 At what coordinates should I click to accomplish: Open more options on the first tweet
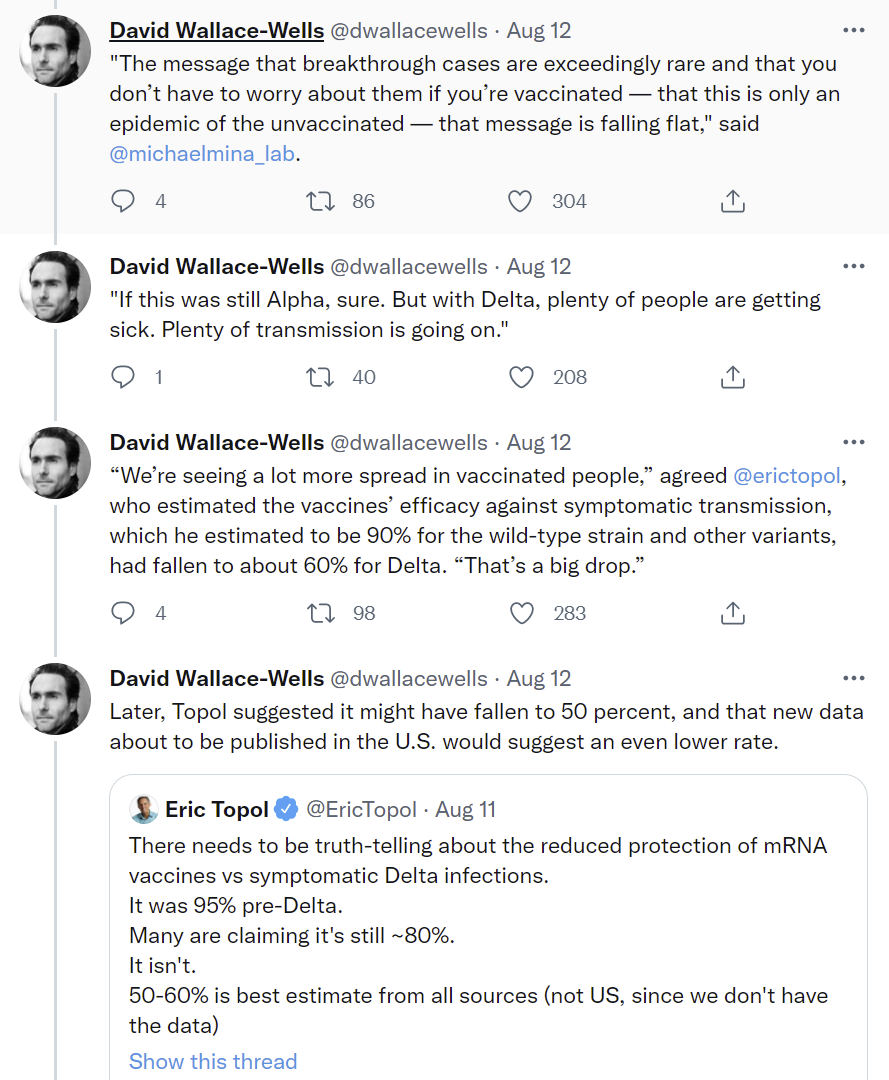(x=853, y=31)
